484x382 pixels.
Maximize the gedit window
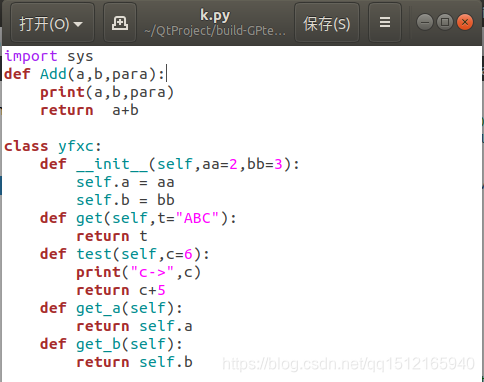click(445, 22)
